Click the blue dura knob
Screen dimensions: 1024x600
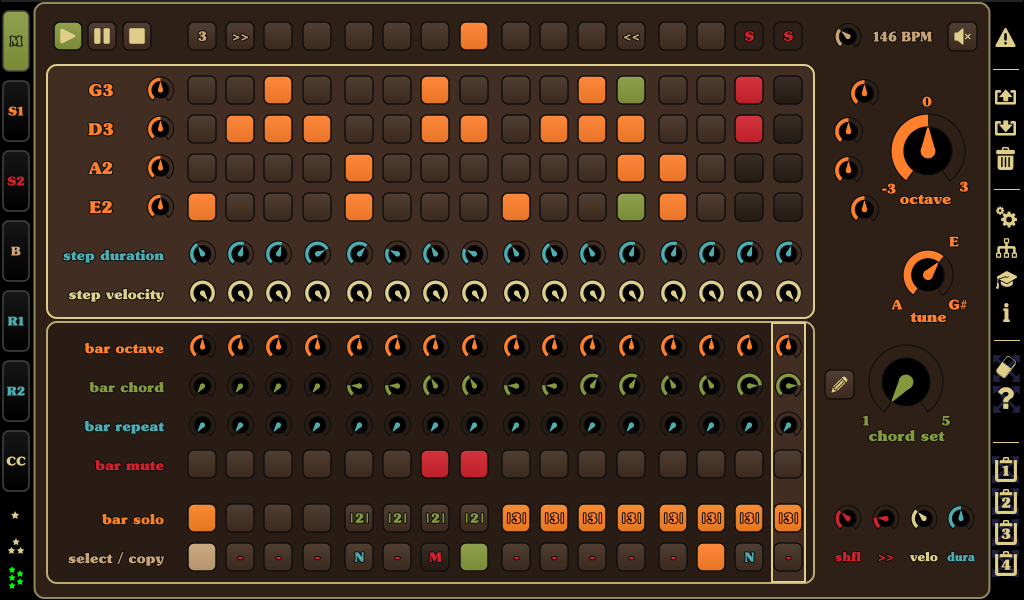[961, 518]
